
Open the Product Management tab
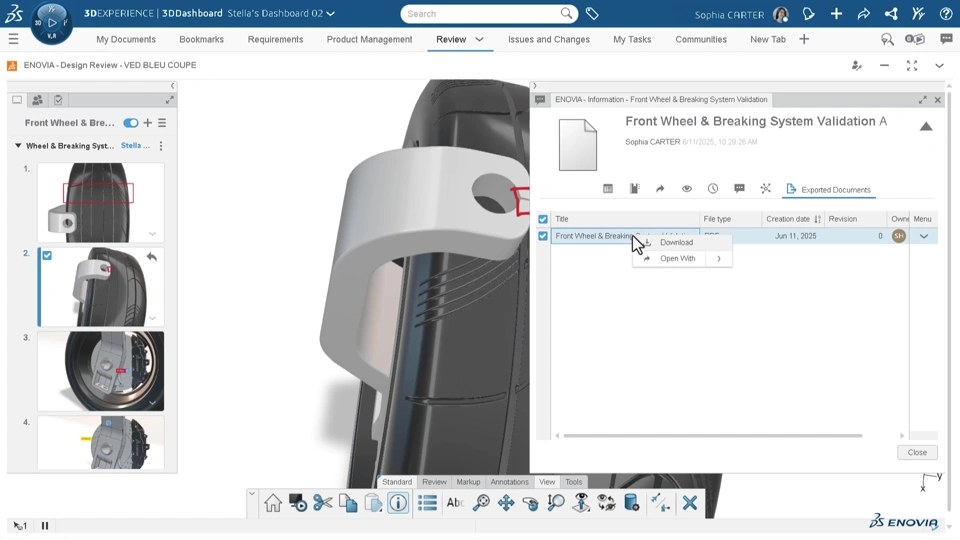369,39
